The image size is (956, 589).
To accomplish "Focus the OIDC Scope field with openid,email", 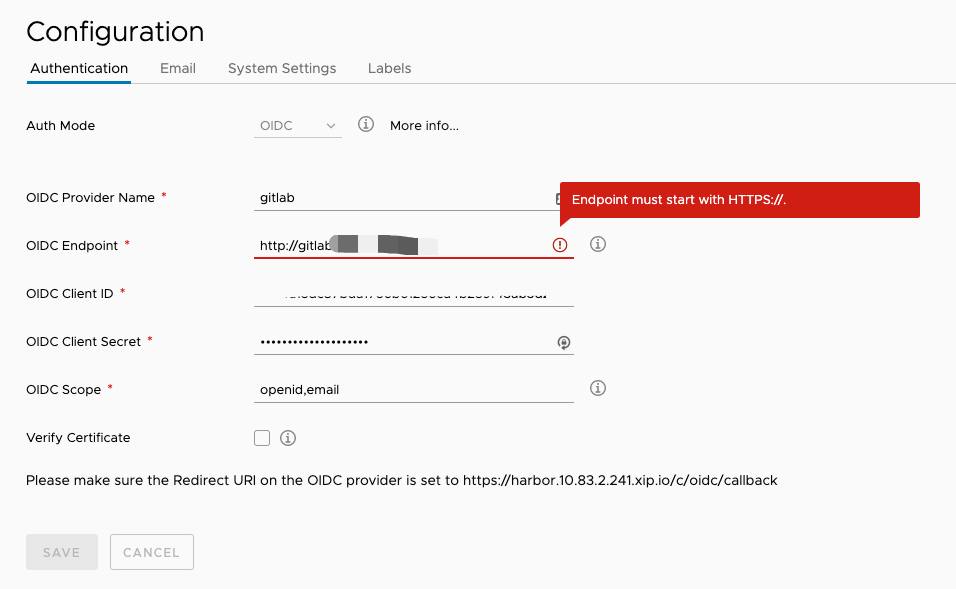I will [413, 390].
